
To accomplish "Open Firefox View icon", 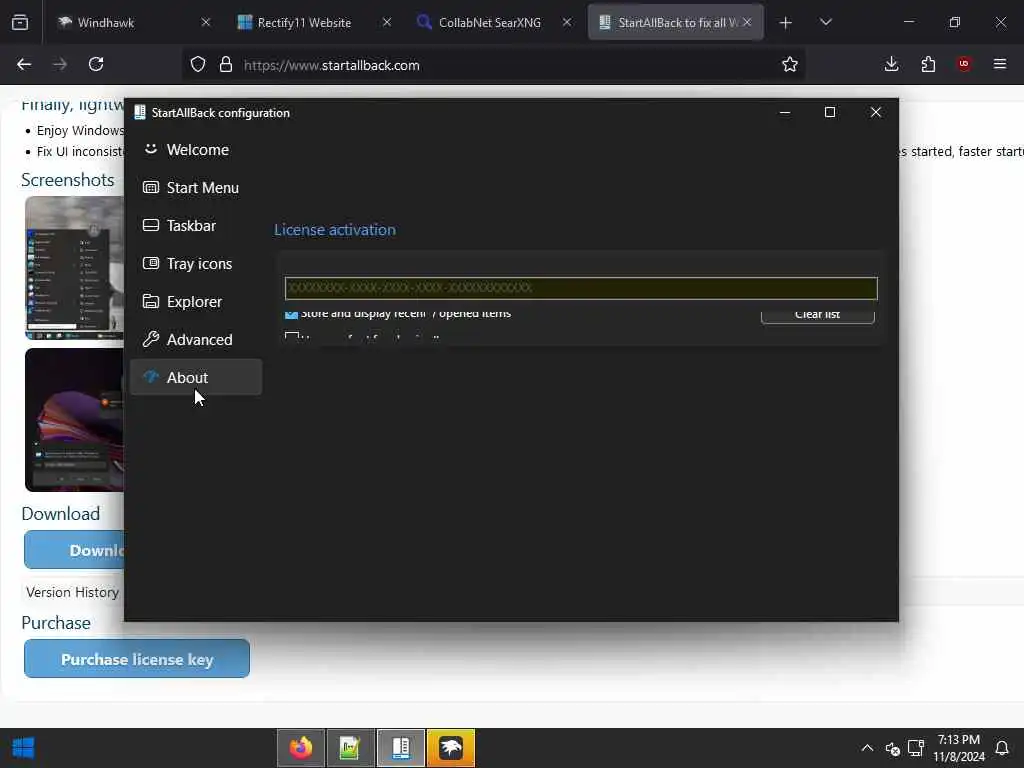I will 20,22.
